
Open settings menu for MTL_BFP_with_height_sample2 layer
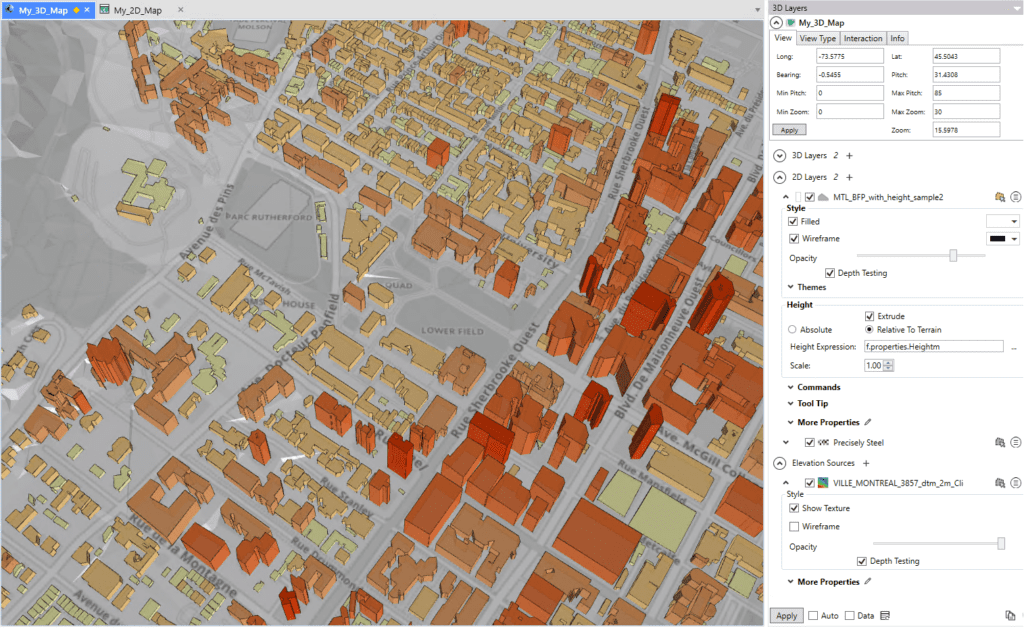[1016, 197]
